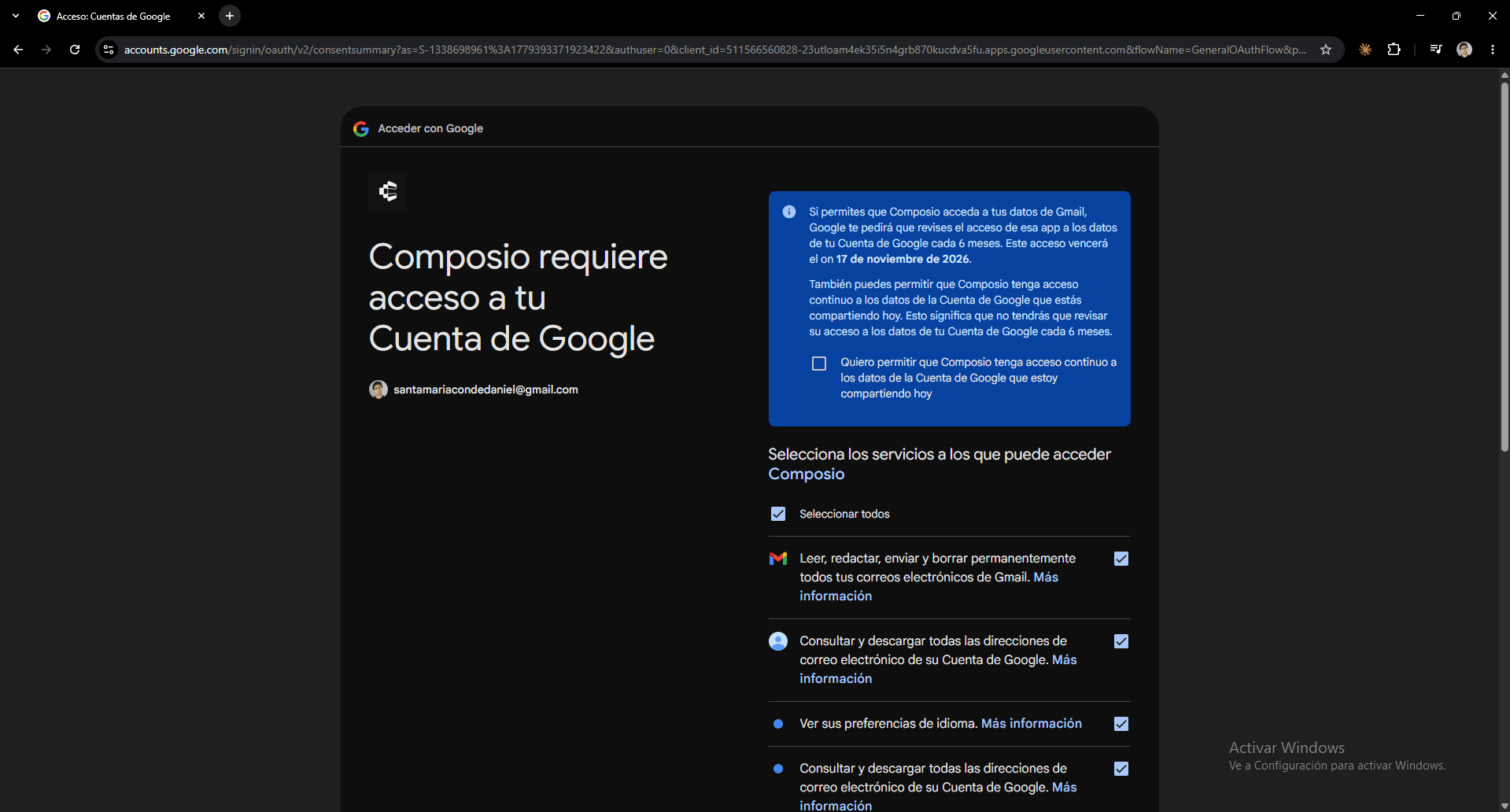Uncheck first email addresses download permission
1510x812 pixels.
click(x=1121, y=641)
